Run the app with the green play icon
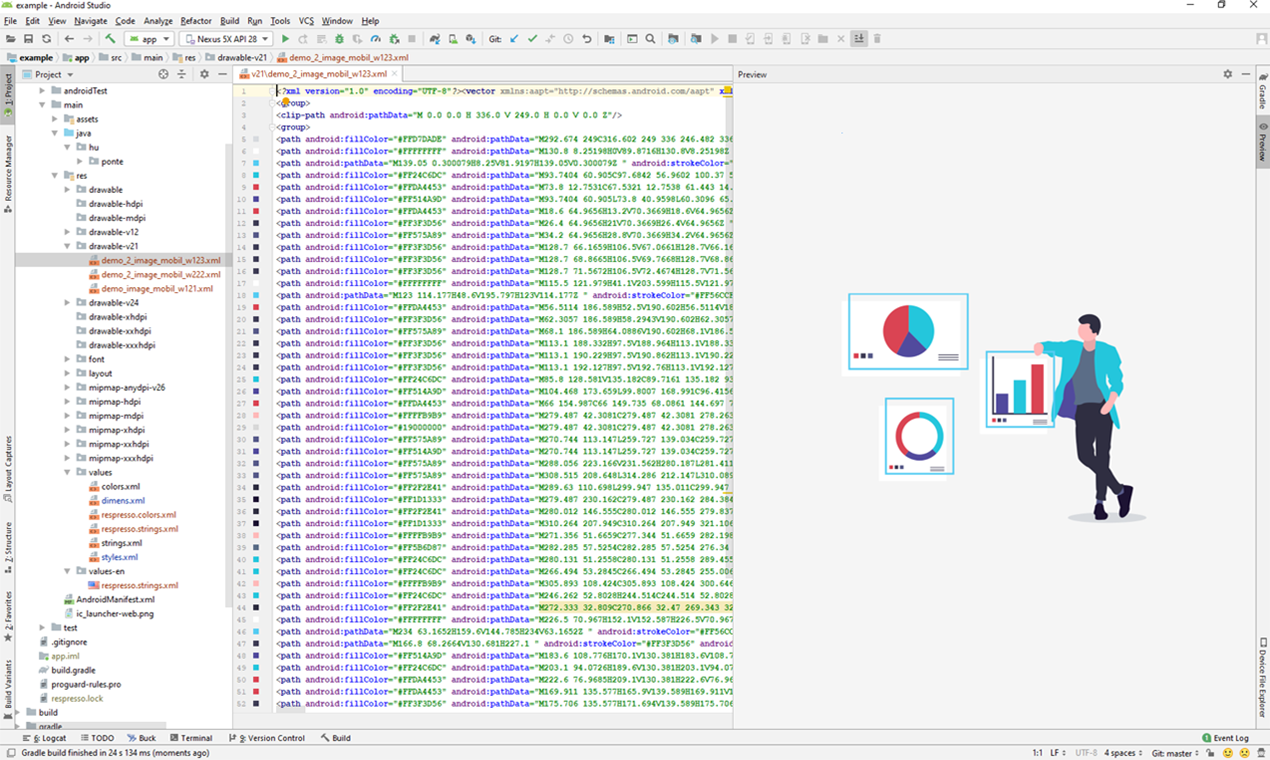The image size is (1270, 760). [285, 39]
